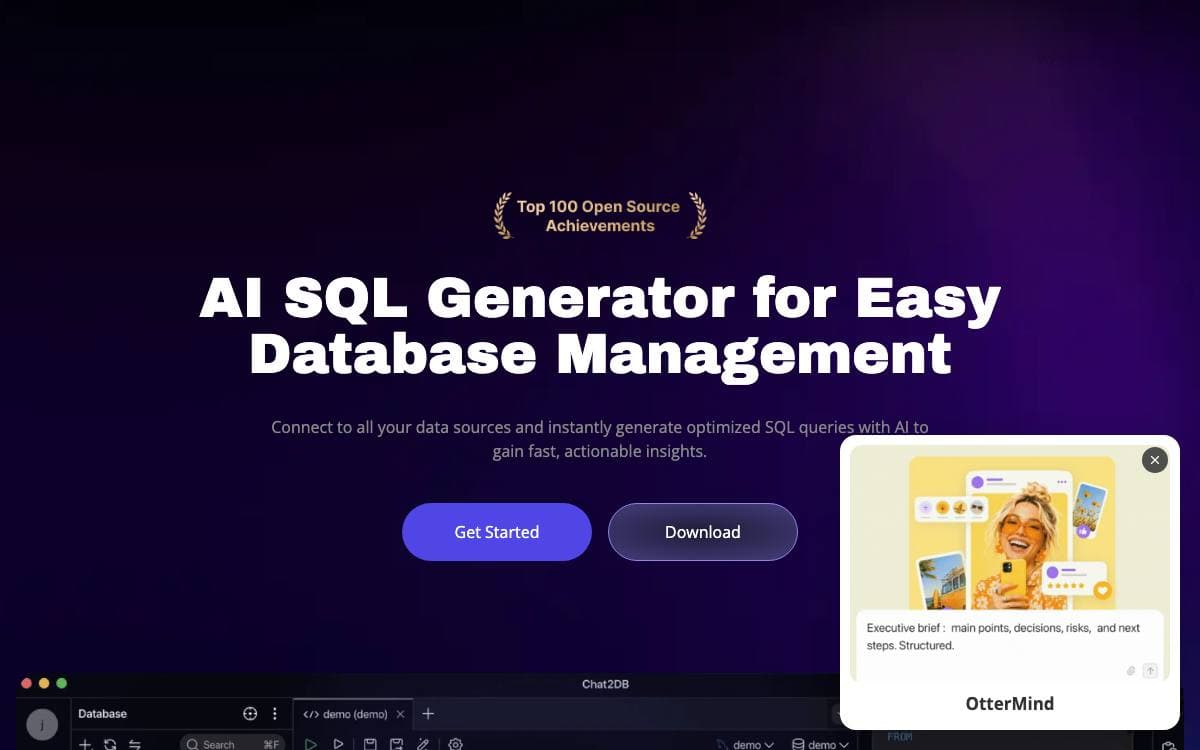Focus the Search field in Database panel

coord(232,744)
